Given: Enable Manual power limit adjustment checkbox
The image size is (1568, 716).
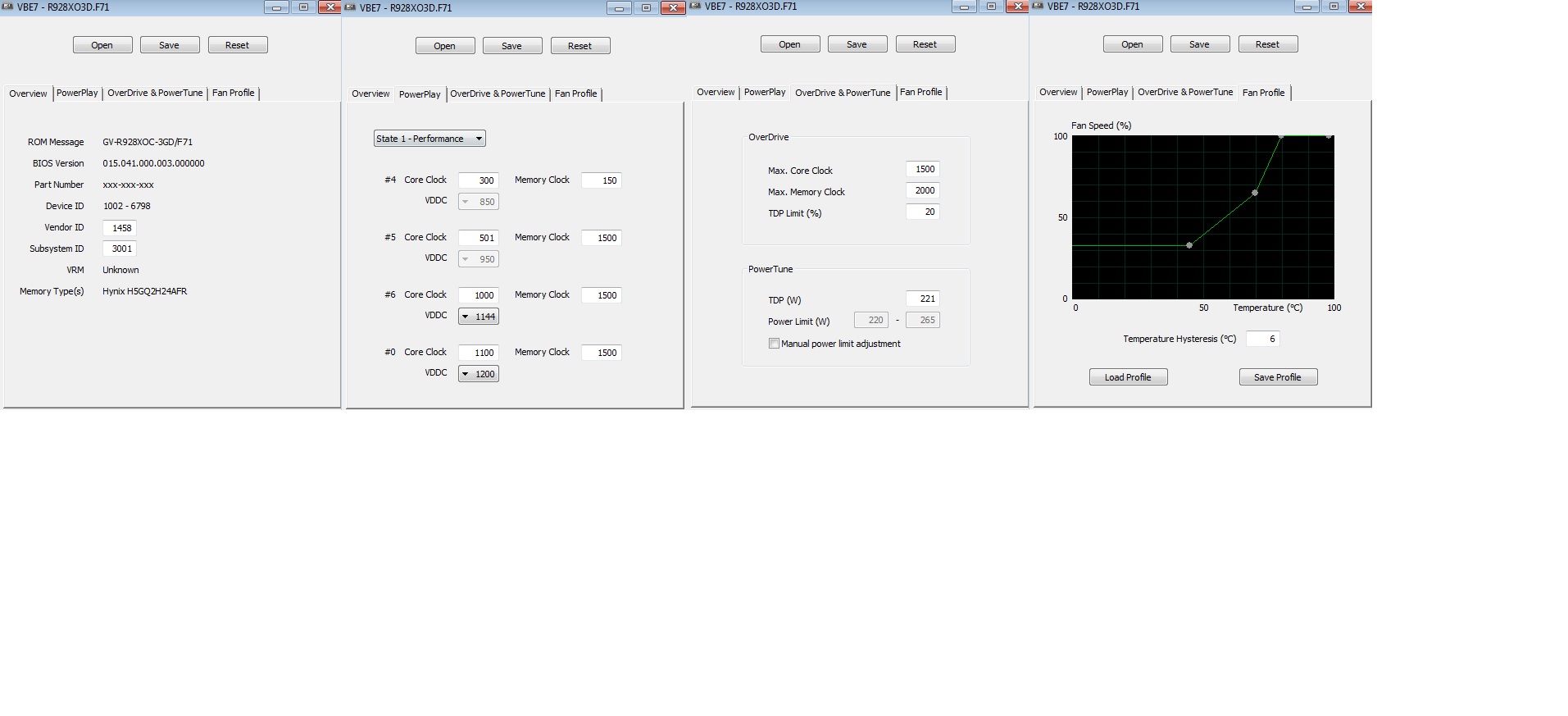Looking at the screenshot, I should (774, 344).
